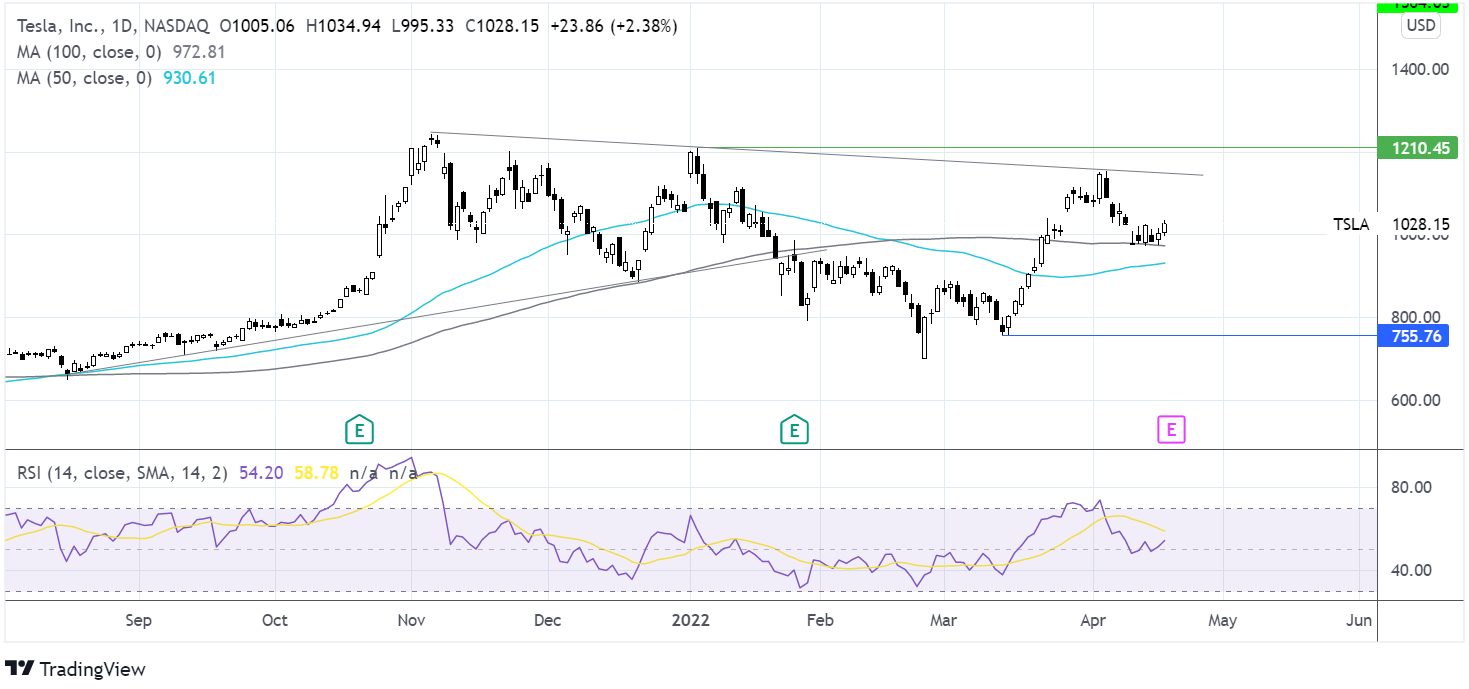Image resolution: width=1469 pixels, height=689 pixels.
Task: Click the green earnings E marker in late January
Action: click(x=794, y=430)
